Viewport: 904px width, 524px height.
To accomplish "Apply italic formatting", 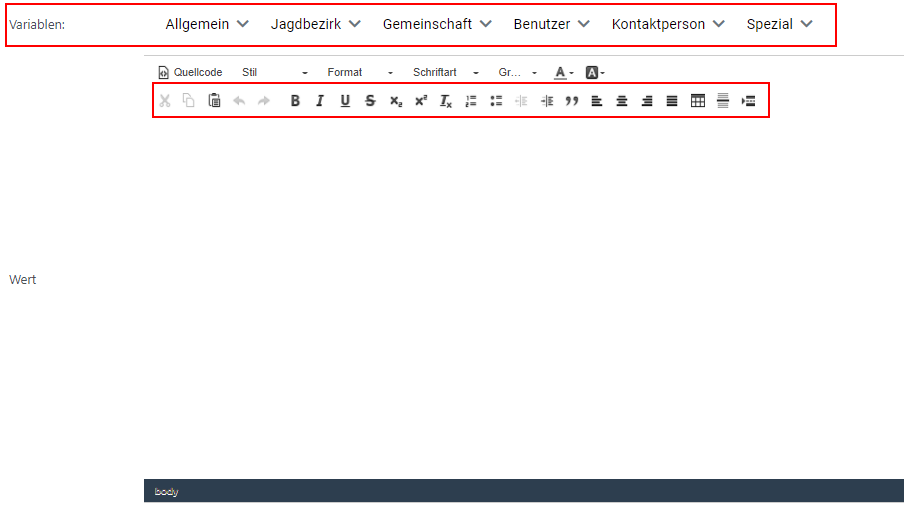I will [x=320, y=101].
